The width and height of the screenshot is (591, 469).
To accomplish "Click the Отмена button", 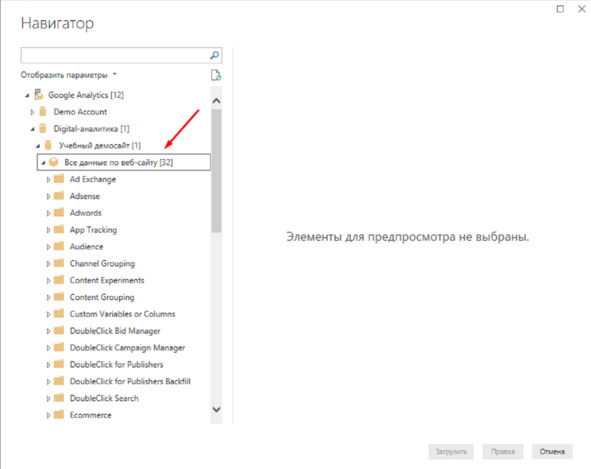I will tap(552, 451).
